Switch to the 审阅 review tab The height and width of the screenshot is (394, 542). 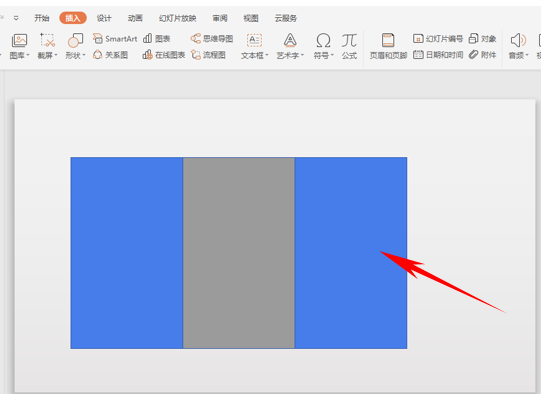tap(220, 18)
